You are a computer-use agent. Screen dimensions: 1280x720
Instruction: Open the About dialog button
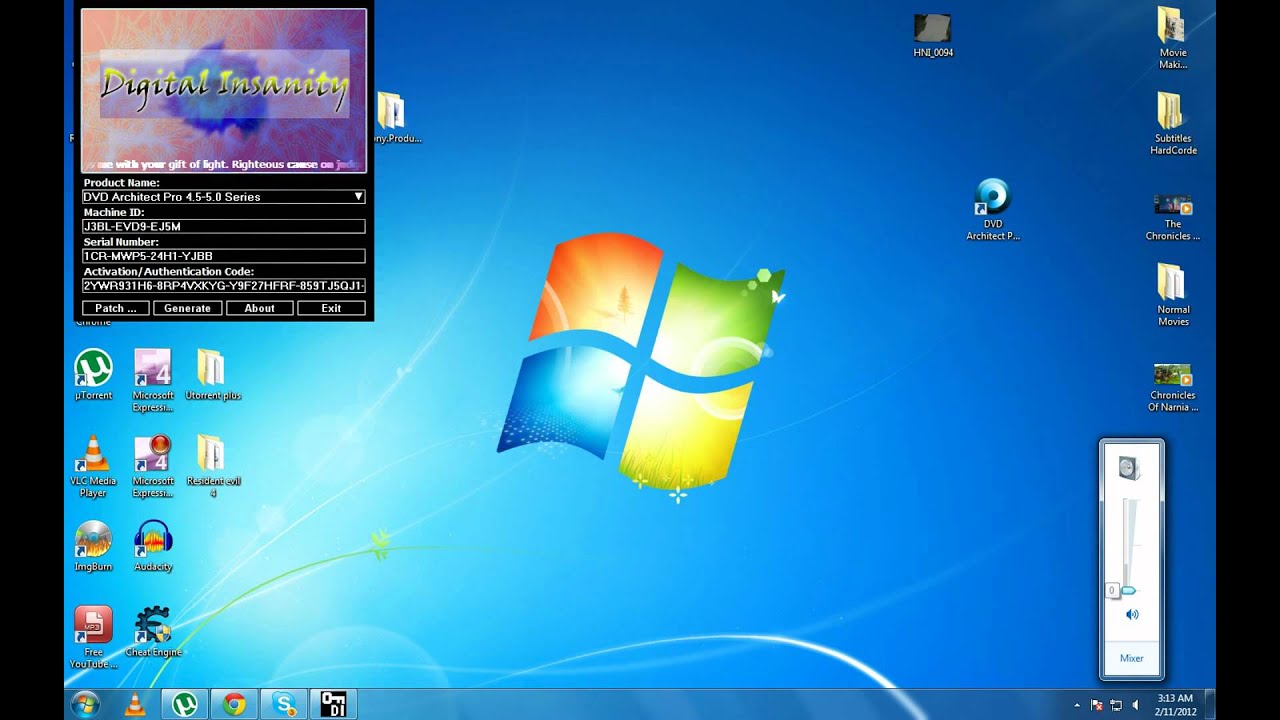pos(260,308)
